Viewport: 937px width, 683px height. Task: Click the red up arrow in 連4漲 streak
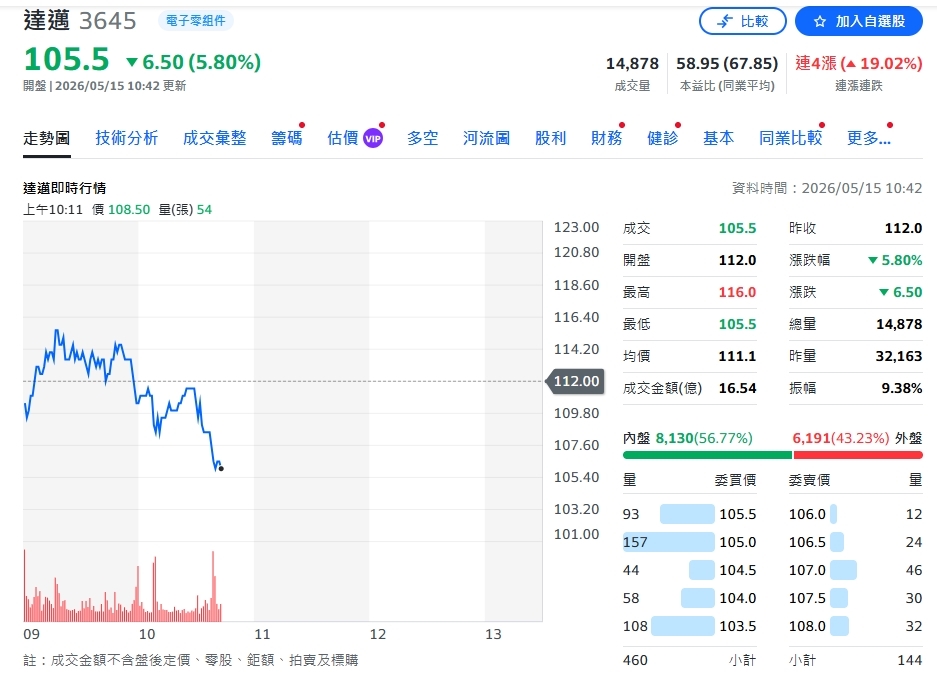click(x=851, y=64)
